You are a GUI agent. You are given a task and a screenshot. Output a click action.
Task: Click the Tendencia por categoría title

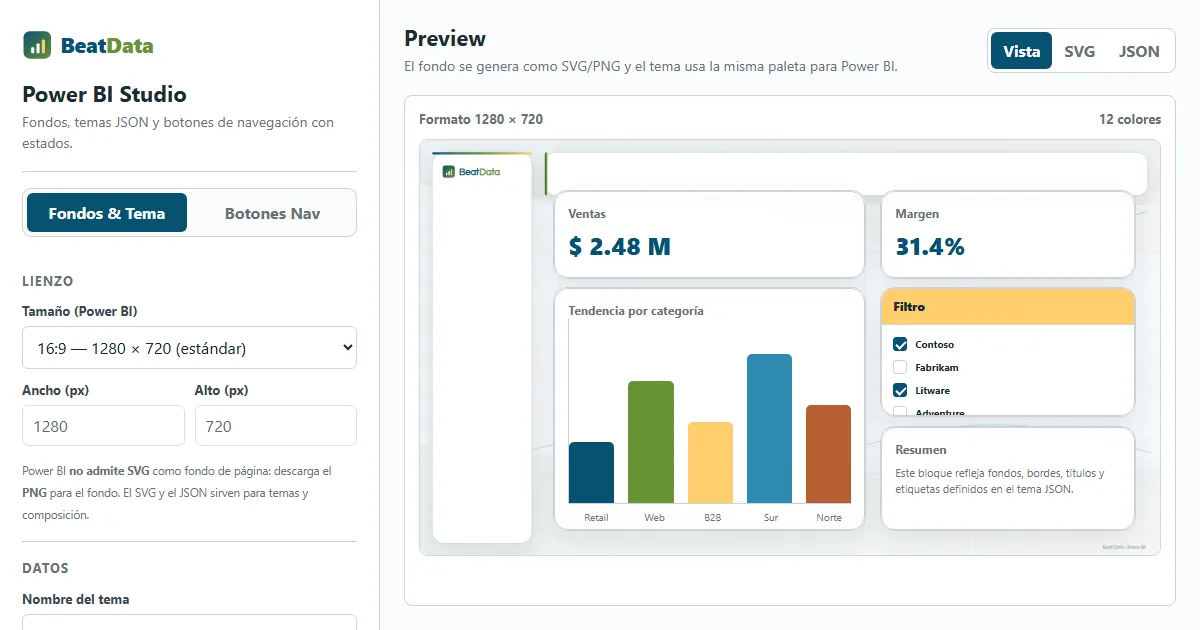pyautogui.click(x=636, y=311)
